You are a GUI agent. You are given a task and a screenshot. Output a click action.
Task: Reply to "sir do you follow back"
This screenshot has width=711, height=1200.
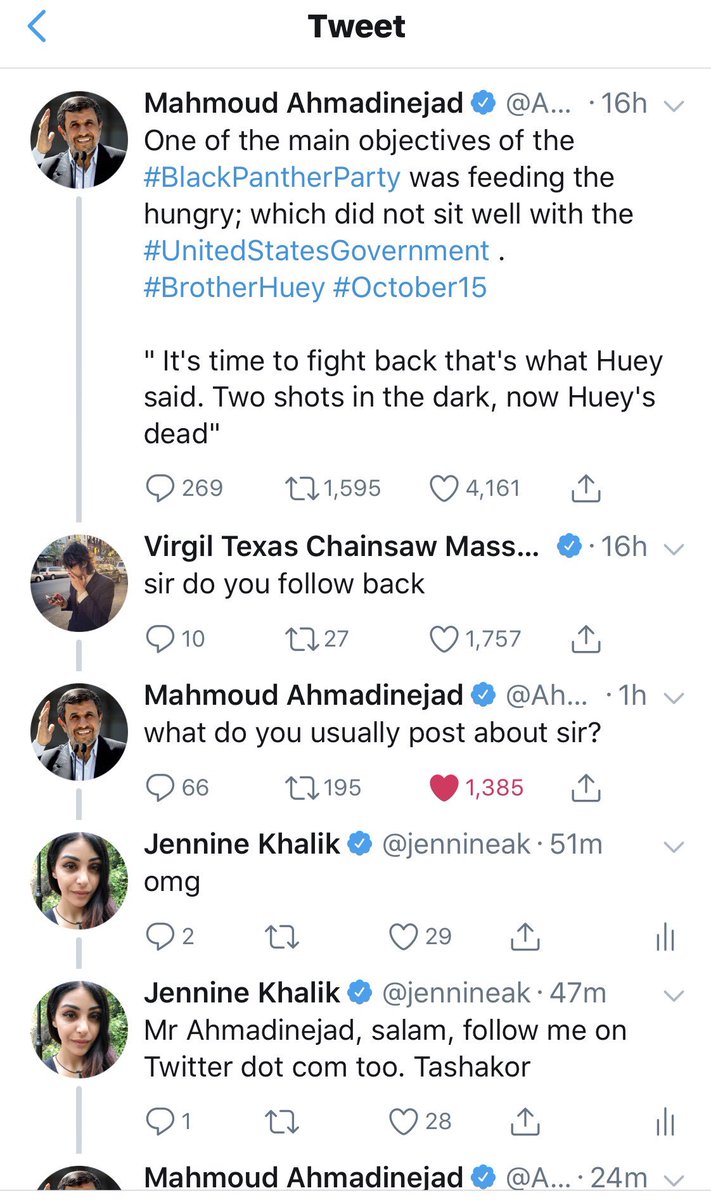click(161, 638)
